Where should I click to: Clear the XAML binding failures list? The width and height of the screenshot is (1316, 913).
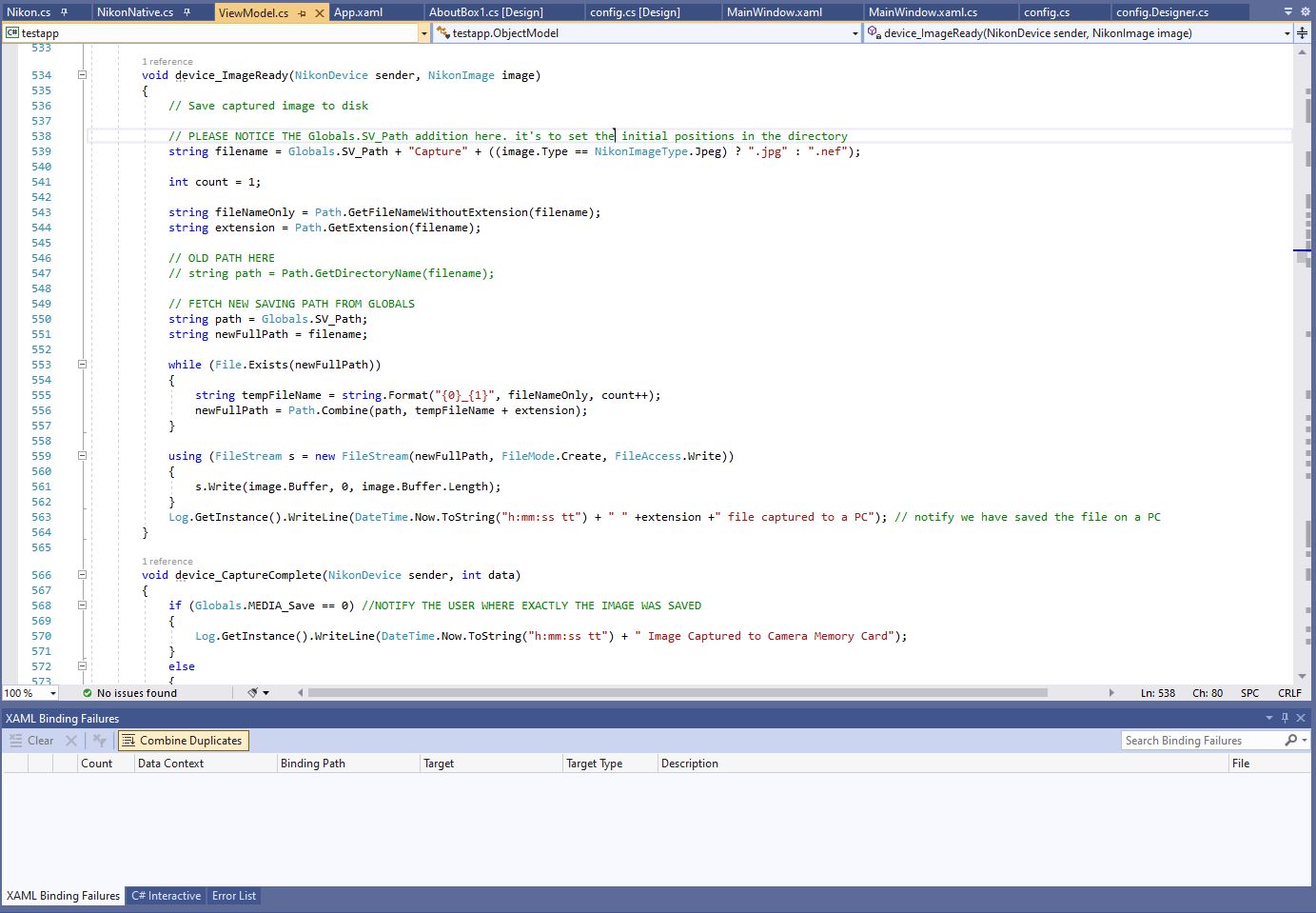[31, 741]
